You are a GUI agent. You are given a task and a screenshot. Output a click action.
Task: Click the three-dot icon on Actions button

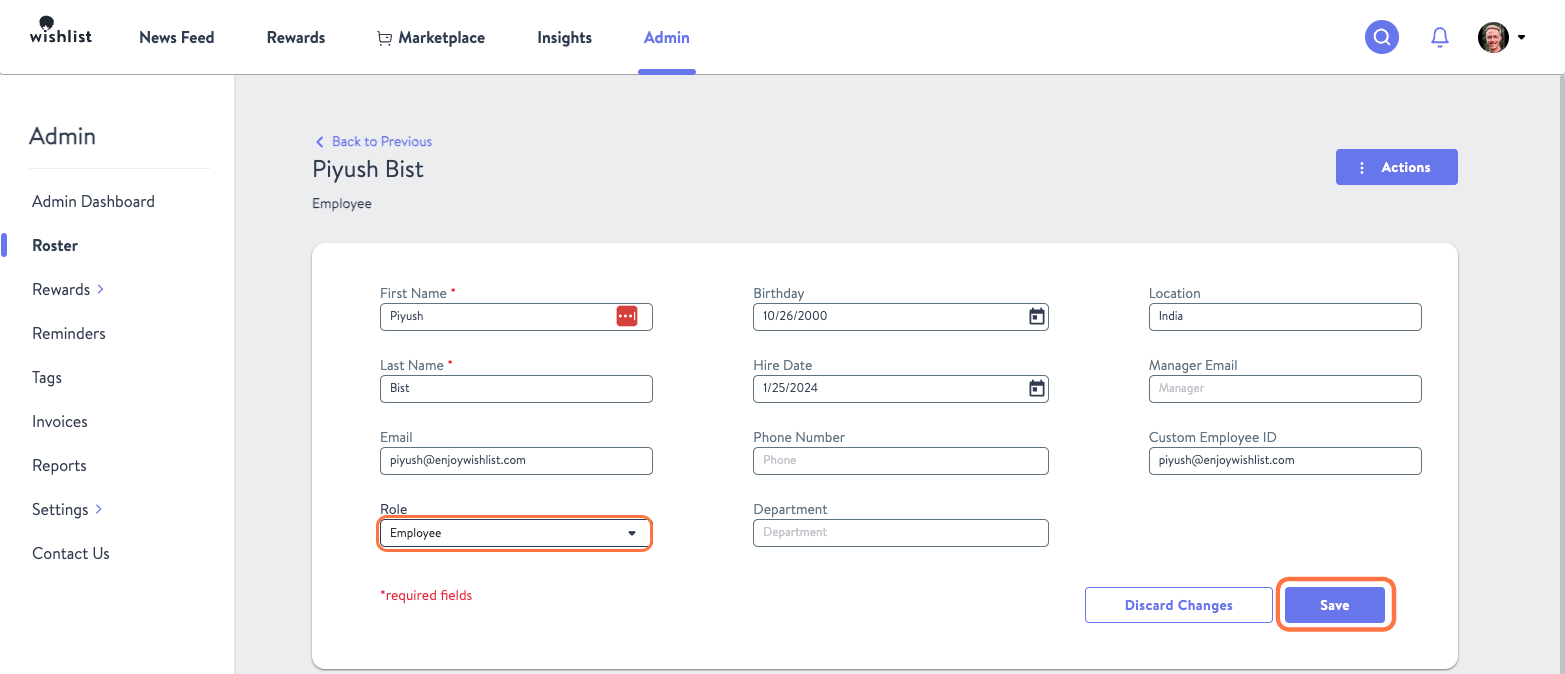coord(1362,168)
